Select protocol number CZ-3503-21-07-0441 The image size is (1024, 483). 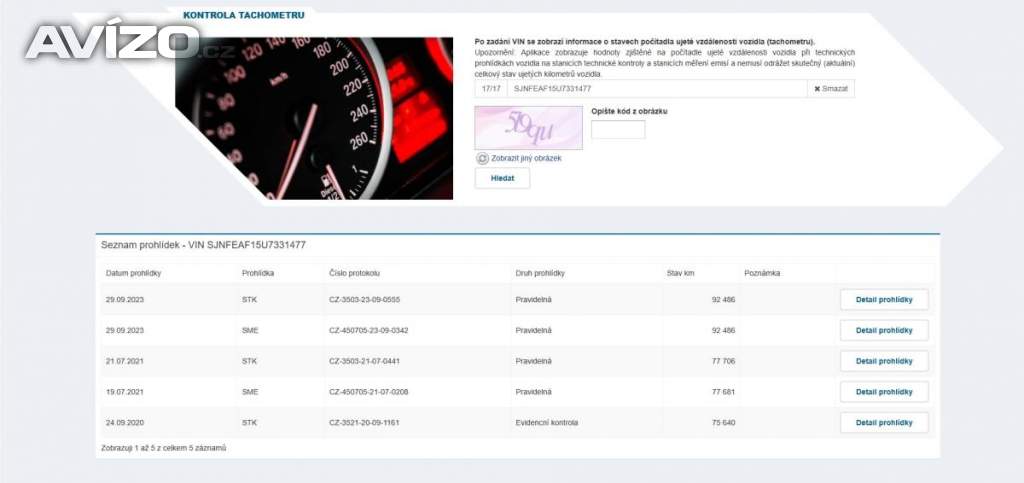(x=364, y=361)
